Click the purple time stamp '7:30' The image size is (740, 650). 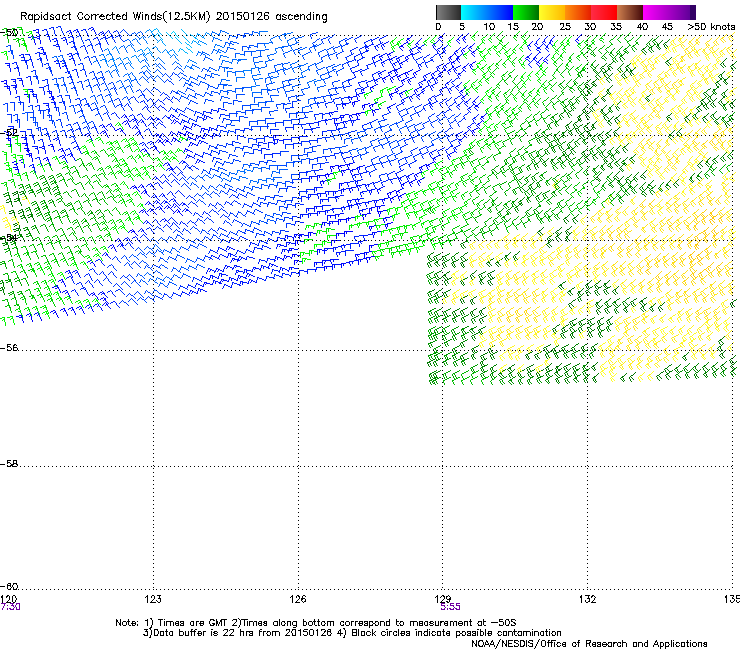click(x=10, y=607)
